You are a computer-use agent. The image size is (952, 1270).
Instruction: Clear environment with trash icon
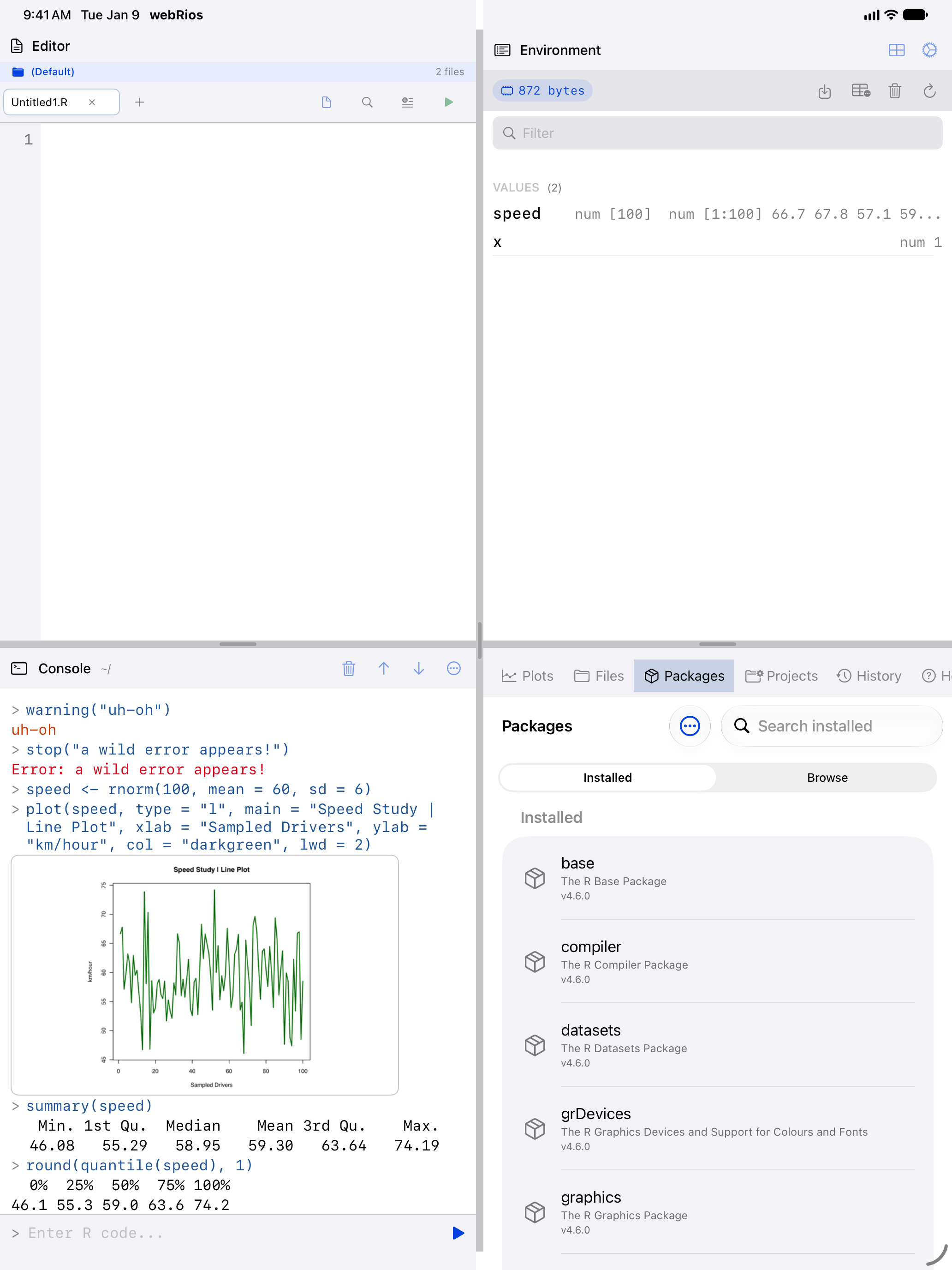[x=895, y=91]
